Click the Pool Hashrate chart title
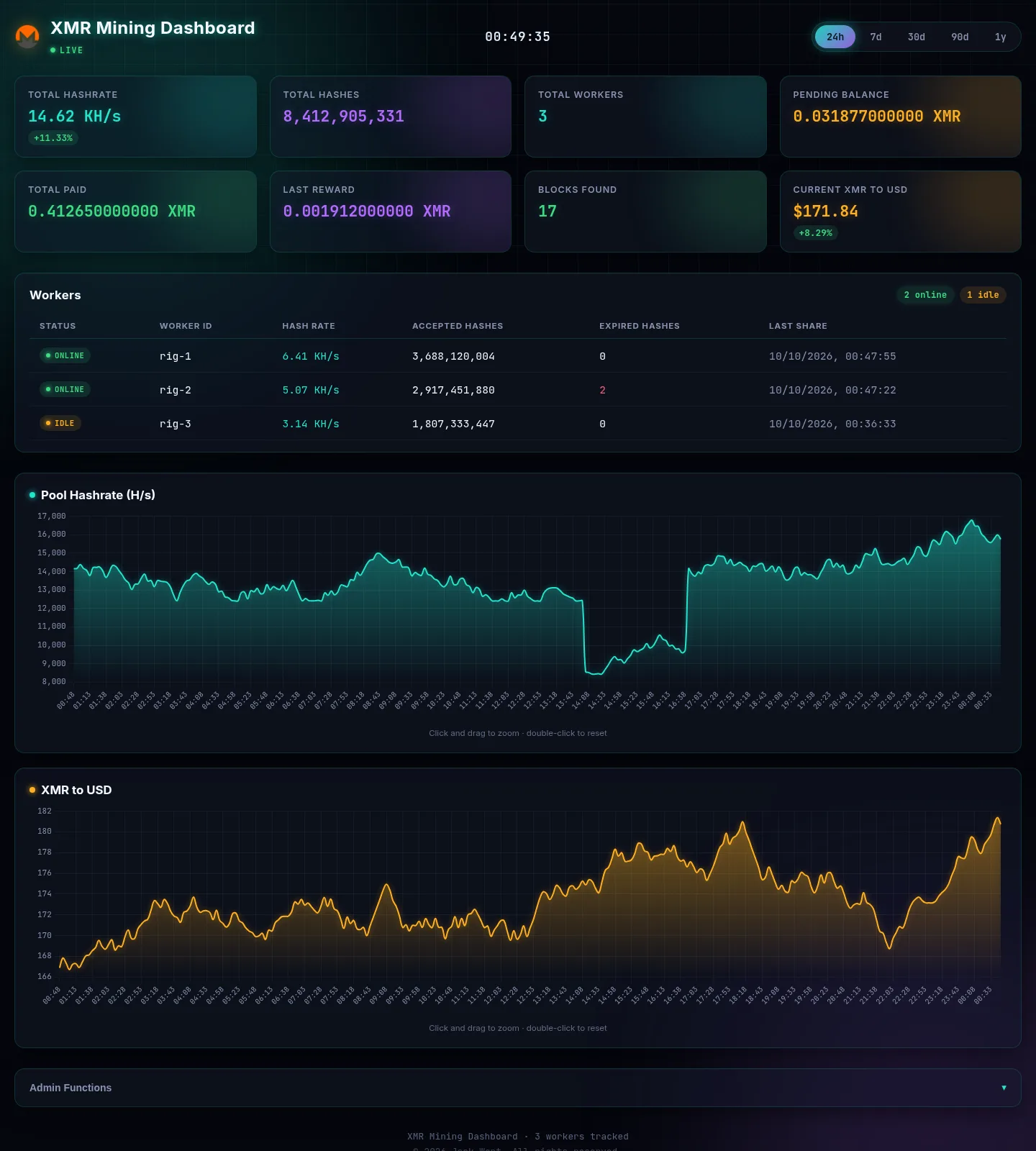Image resolution: width=1036 pixels, height=1151 pixels. (x=98, y=495)
